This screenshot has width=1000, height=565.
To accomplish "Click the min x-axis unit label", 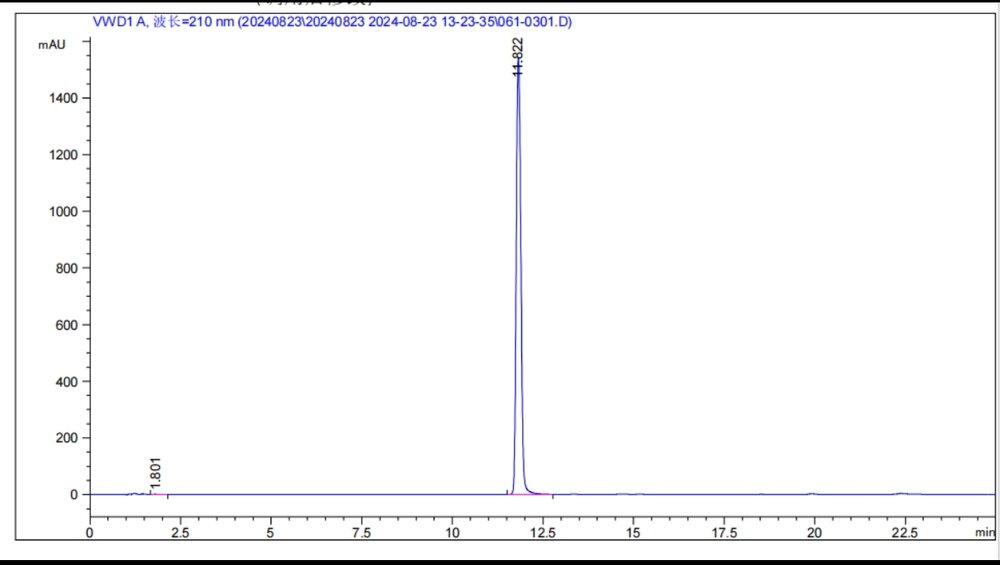I will pos(984,533).
